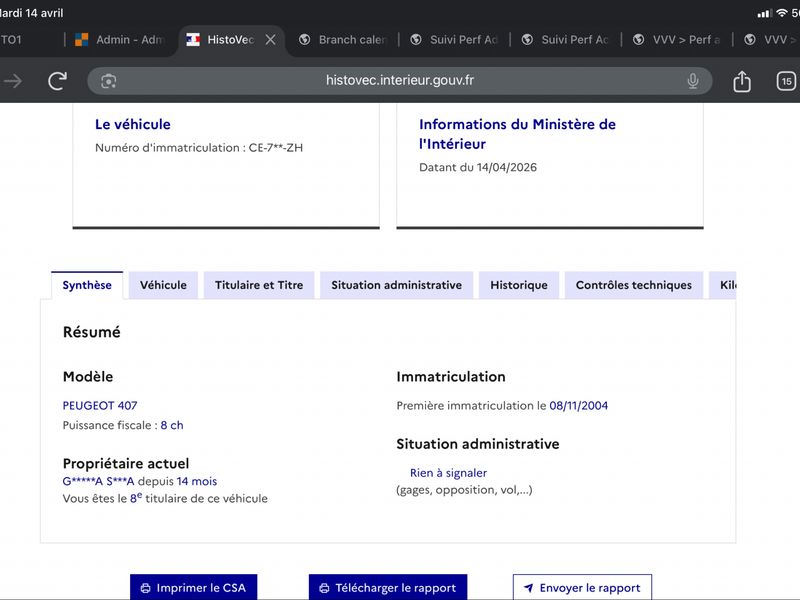Click globe icon of Branch calen tab
This screenshot has height=600, width=800.
305,40
